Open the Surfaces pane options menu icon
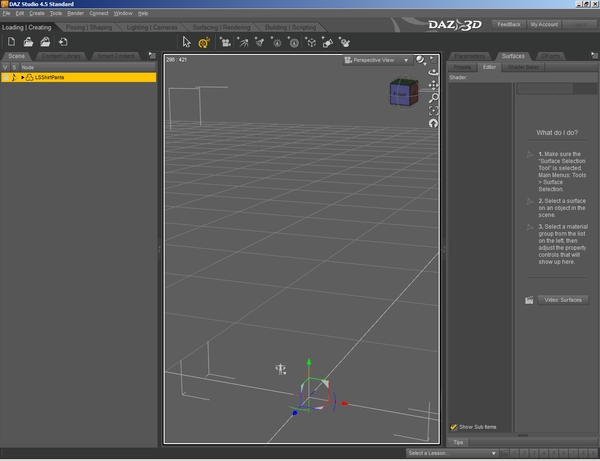600x461 pixels. [594, 55]
